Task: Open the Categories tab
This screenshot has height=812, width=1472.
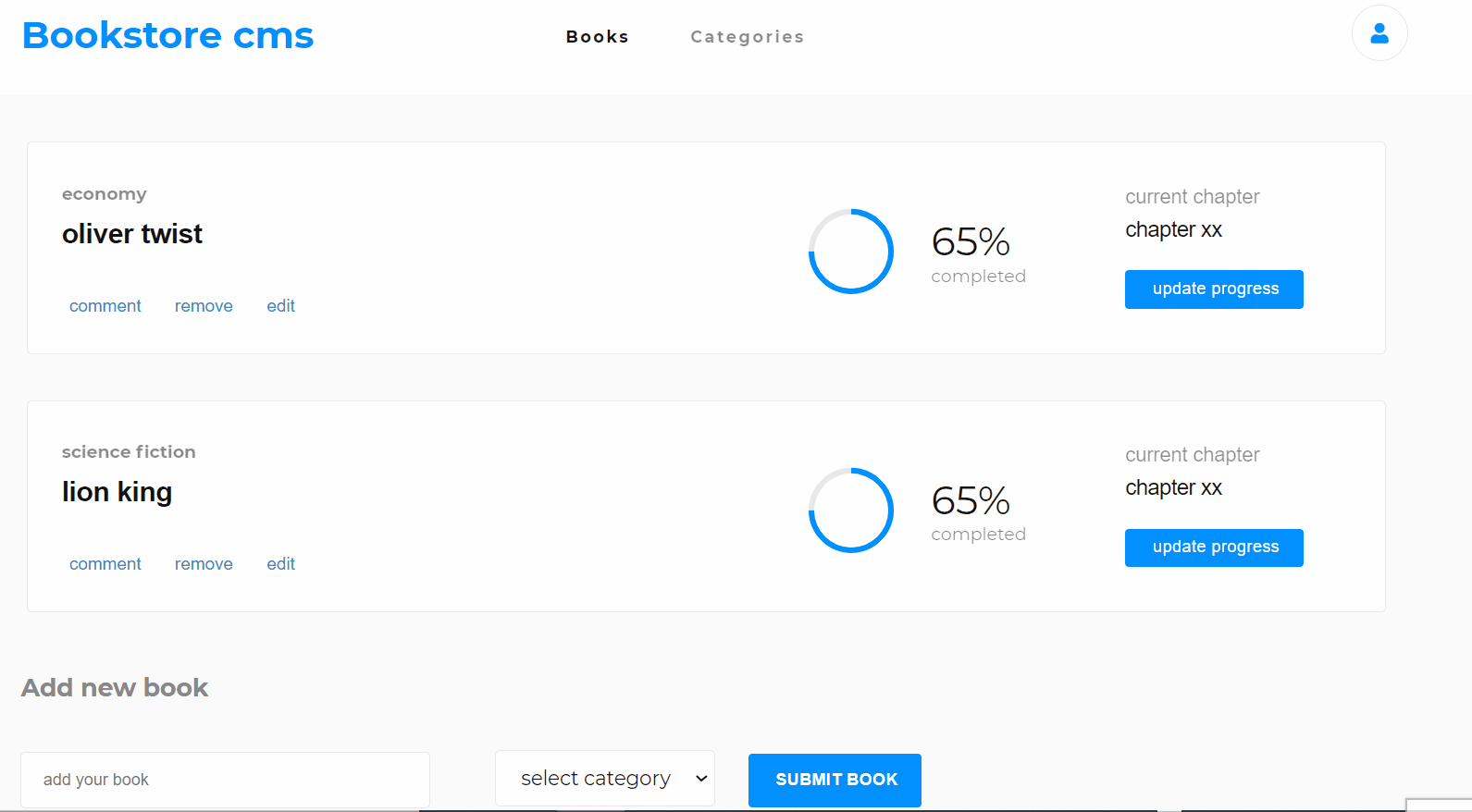Action: coord(747,37)
